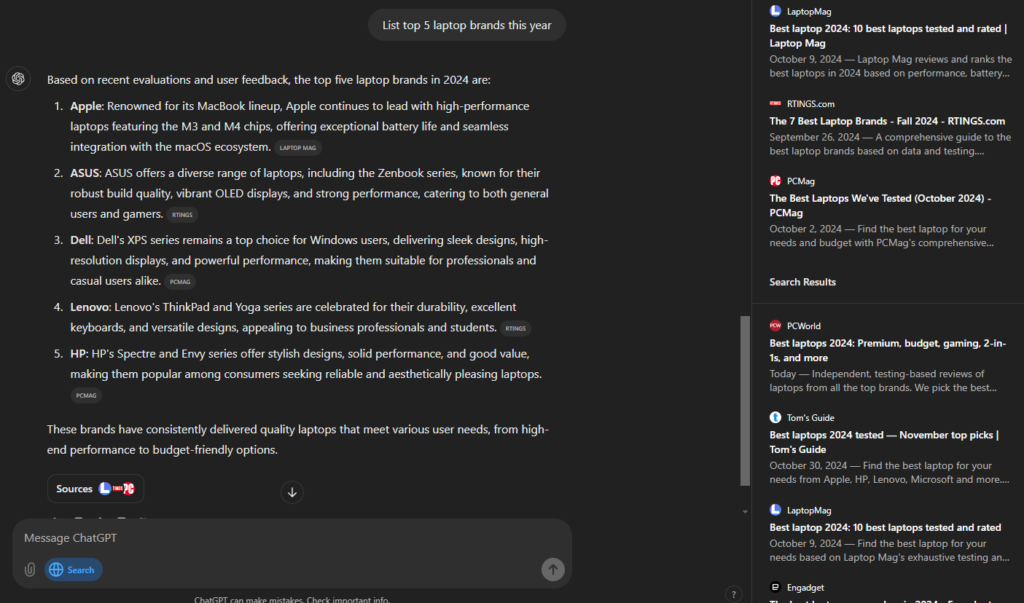The width and height of the screenshot is (1024, 603).
Task: Open Tom's Guide Best laptops 2024 result
Action: coord(884,442)
